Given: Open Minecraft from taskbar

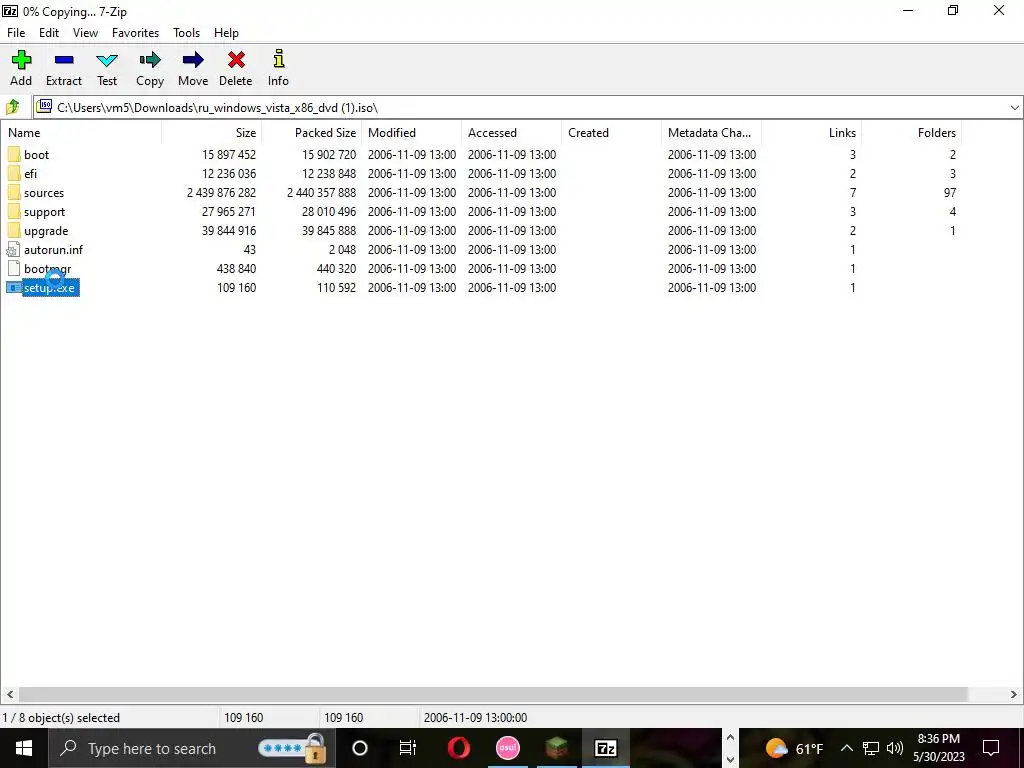Looking at the screenshot, I should click(x=556, y=748).
